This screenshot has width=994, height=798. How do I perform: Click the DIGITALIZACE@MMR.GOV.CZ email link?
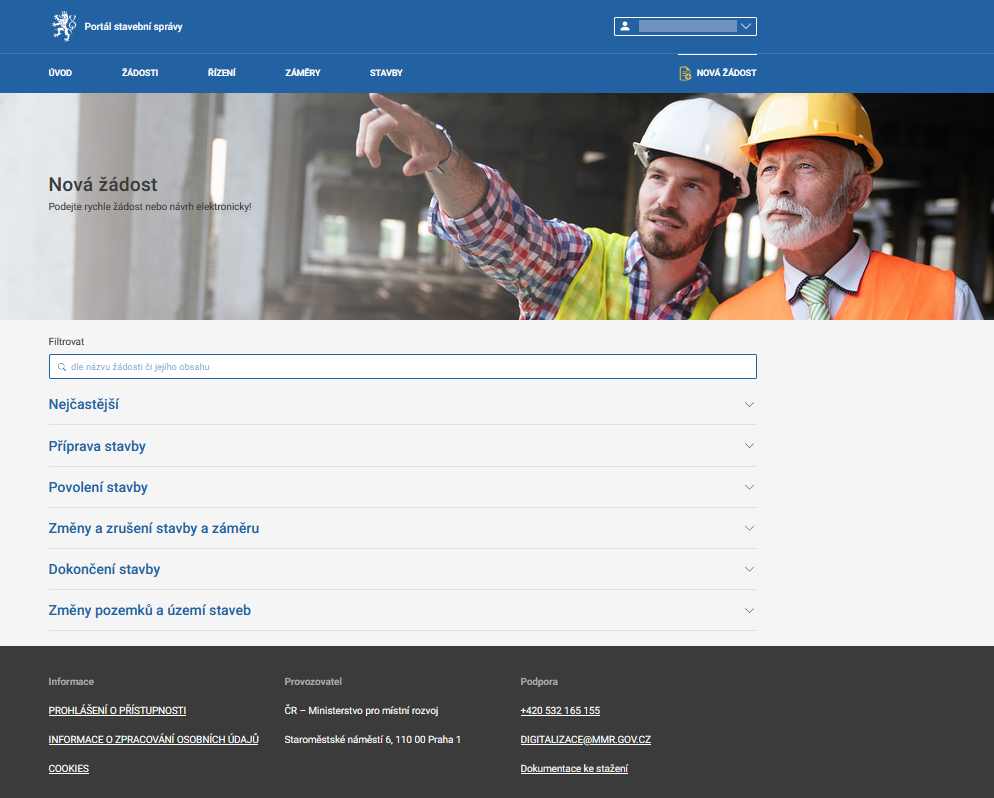(586, 740)
